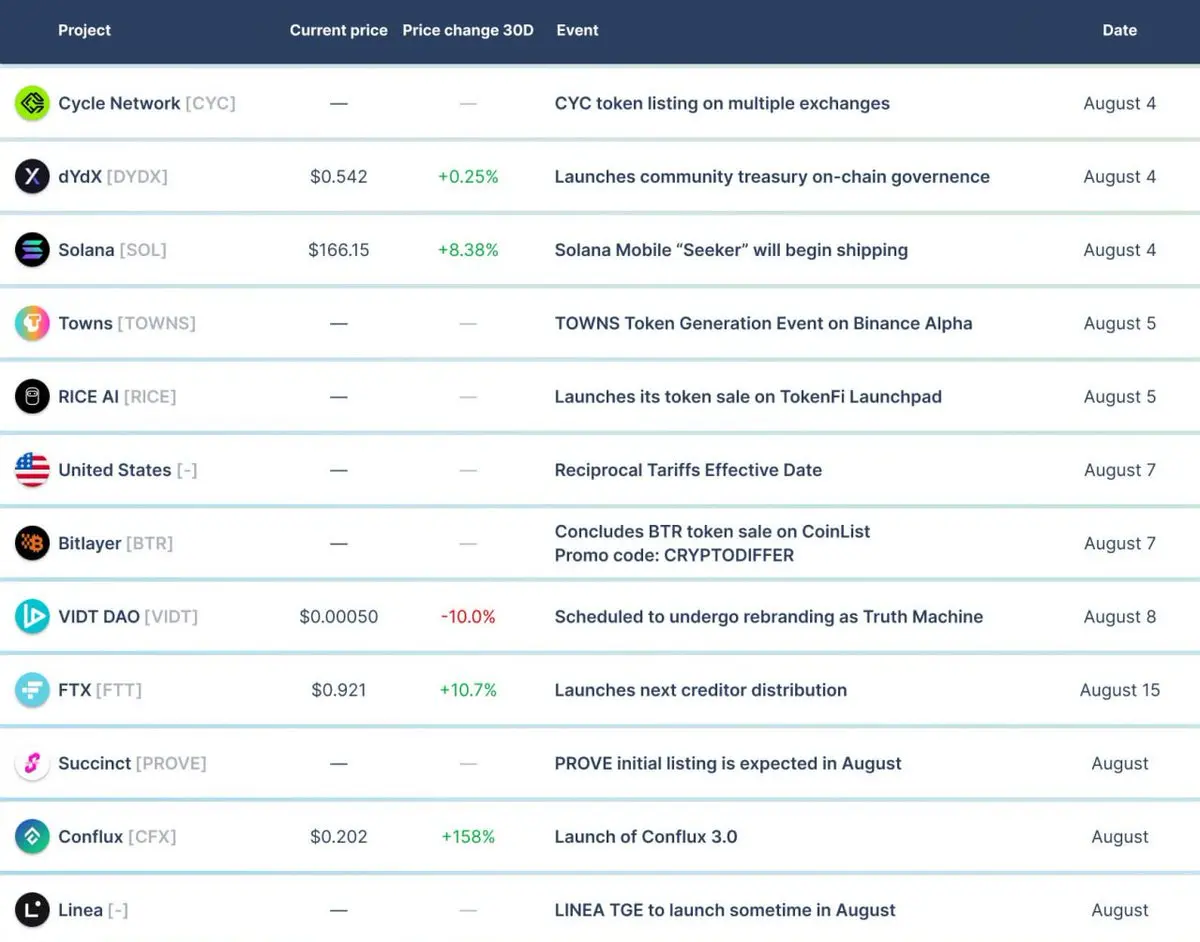This screenshot has width=1200, height=942.
Task: Click the August 8 date for VIDT DAO
Action: [1120, 617]
